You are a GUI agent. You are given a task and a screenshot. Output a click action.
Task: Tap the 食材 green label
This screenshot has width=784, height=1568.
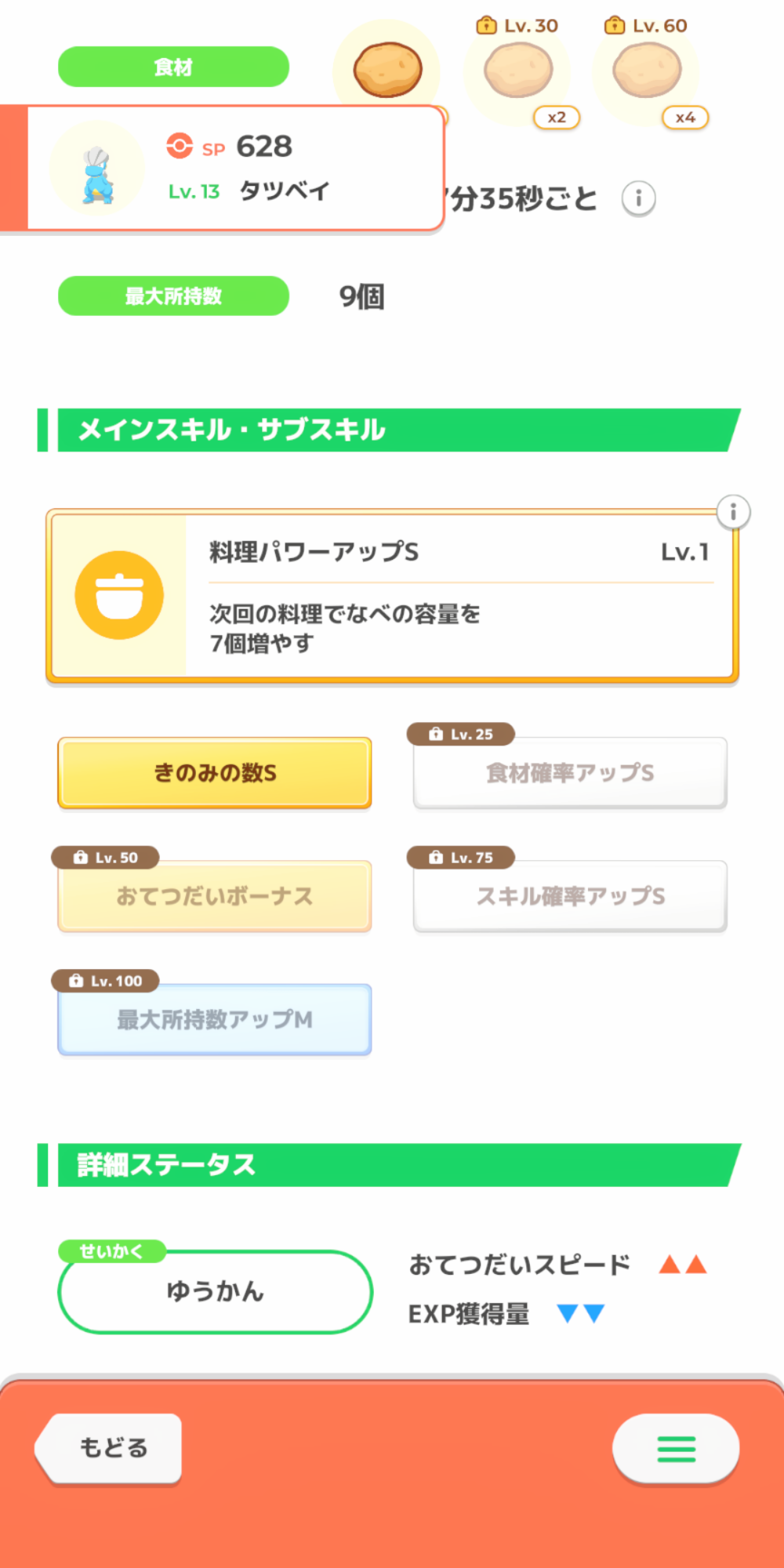click(x=173, y=67)
